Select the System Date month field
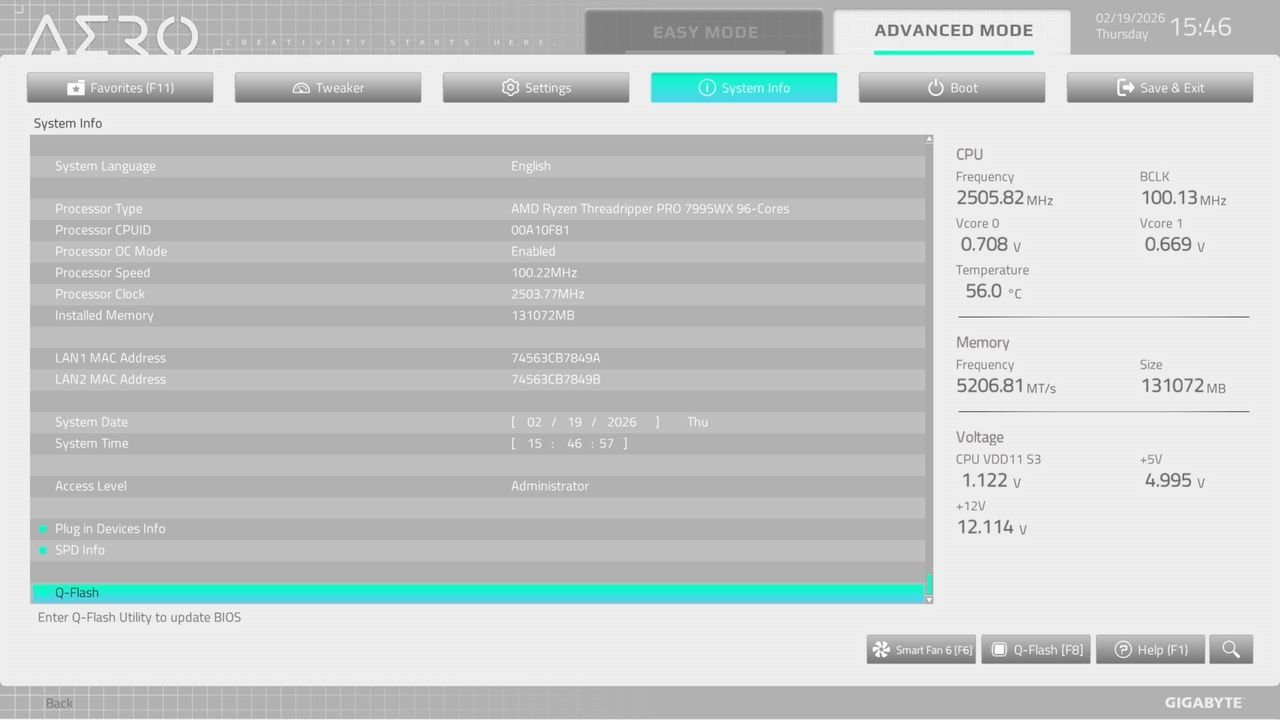This screenshot has width=1280, height=720. pos(534,421)
